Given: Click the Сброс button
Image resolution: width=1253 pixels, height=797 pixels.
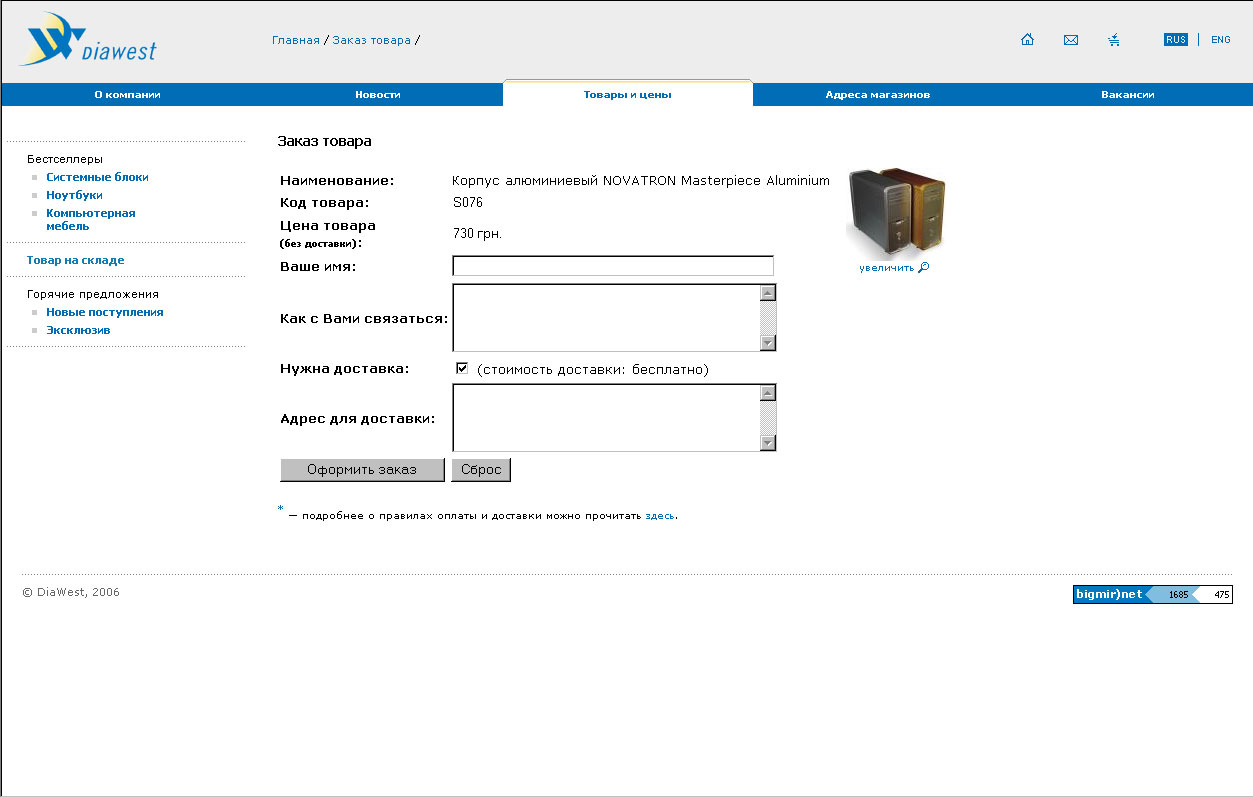Looking at the screenshot, I should (481, 470).
